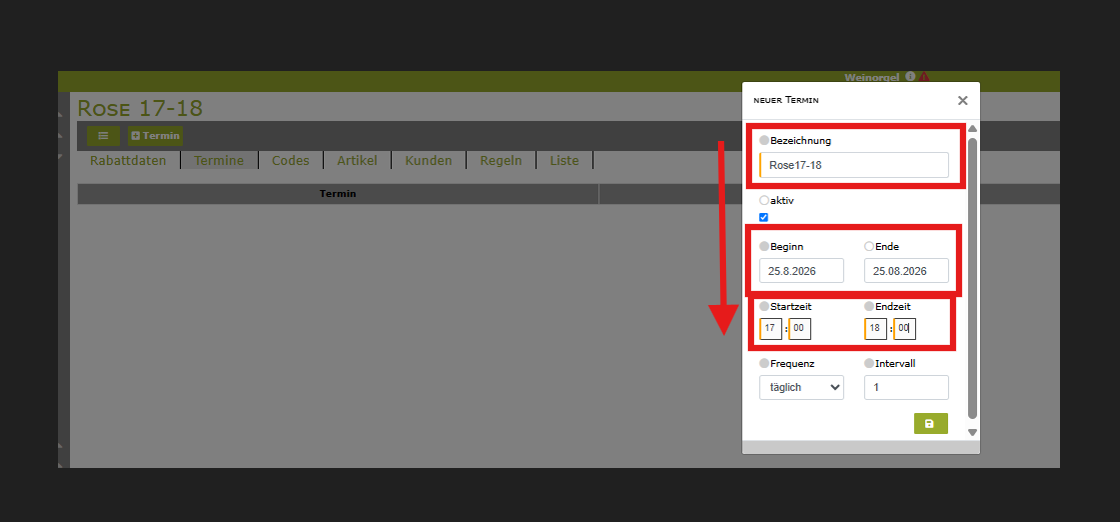This screenshot has height=522, width=1120.
Task: Click dialog scrollbar up arrow
Action: click(972, 129)
